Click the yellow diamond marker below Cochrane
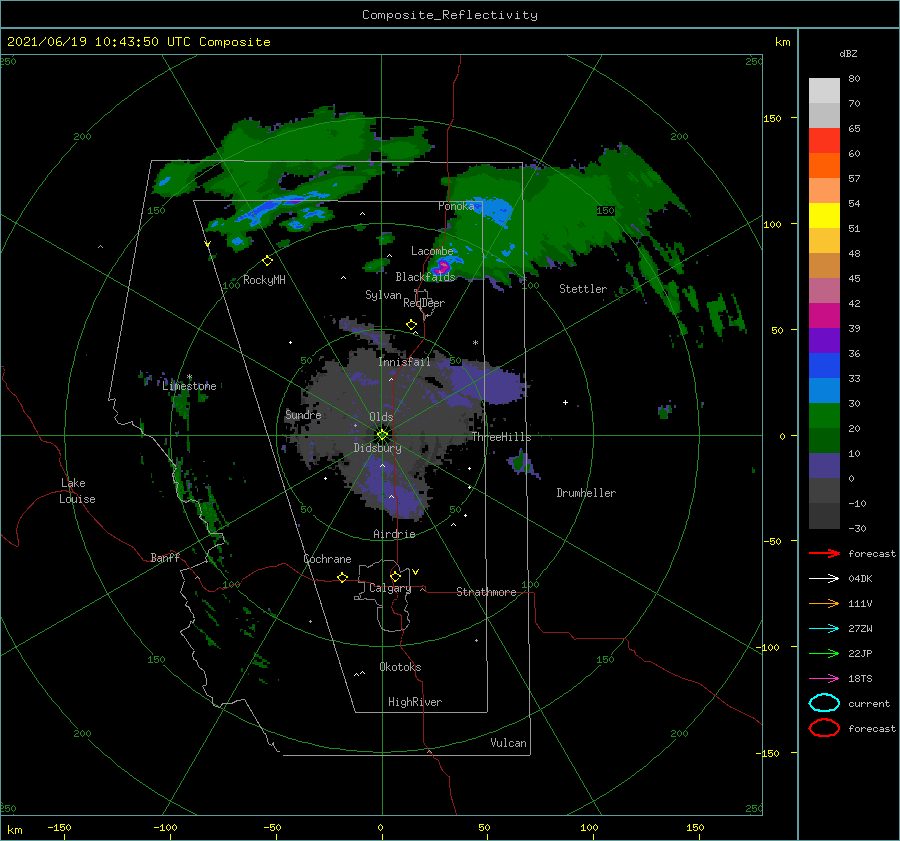The image size is (900, 841). pos(342,577)
